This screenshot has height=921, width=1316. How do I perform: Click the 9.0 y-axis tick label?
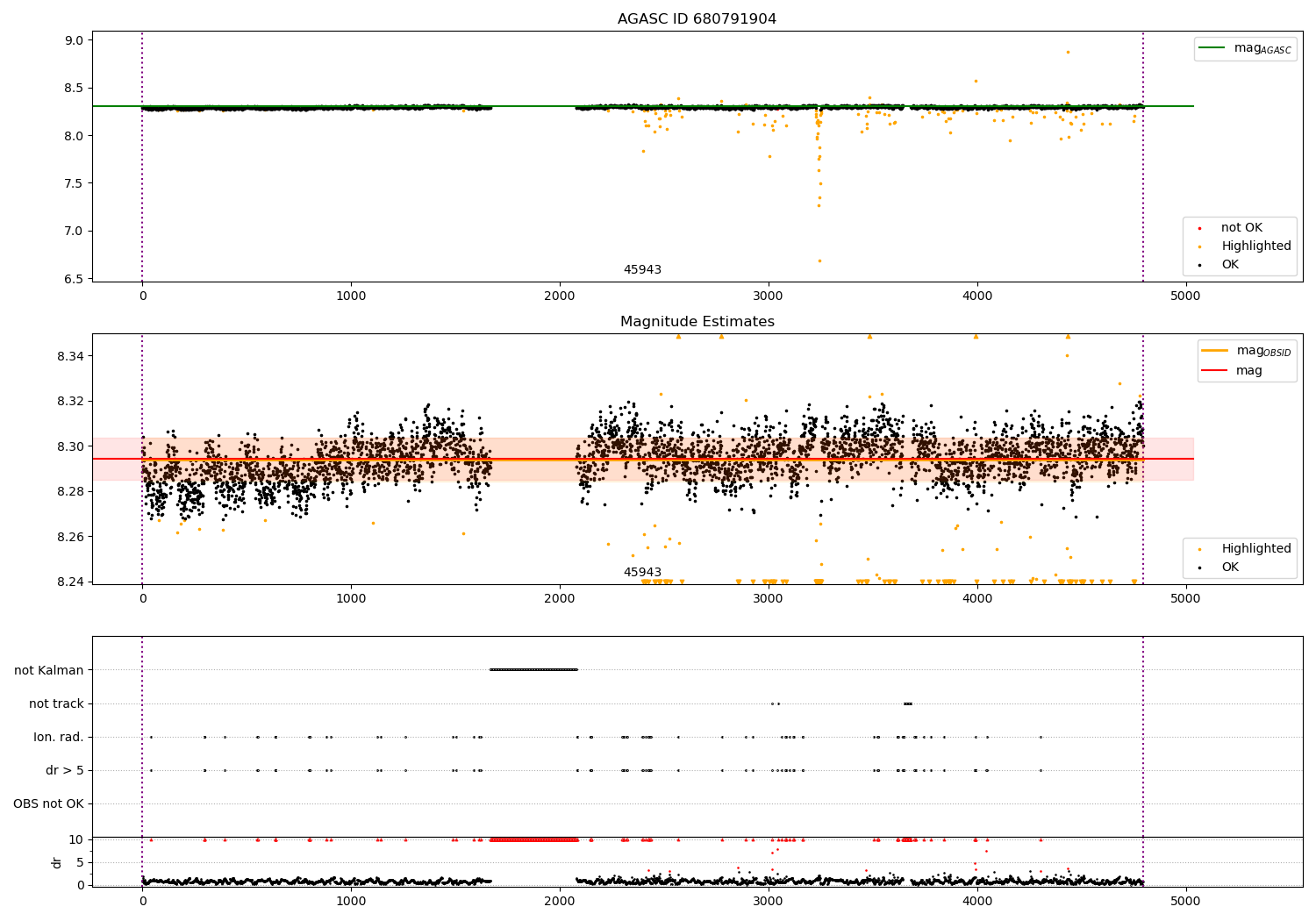click(74, 40)
